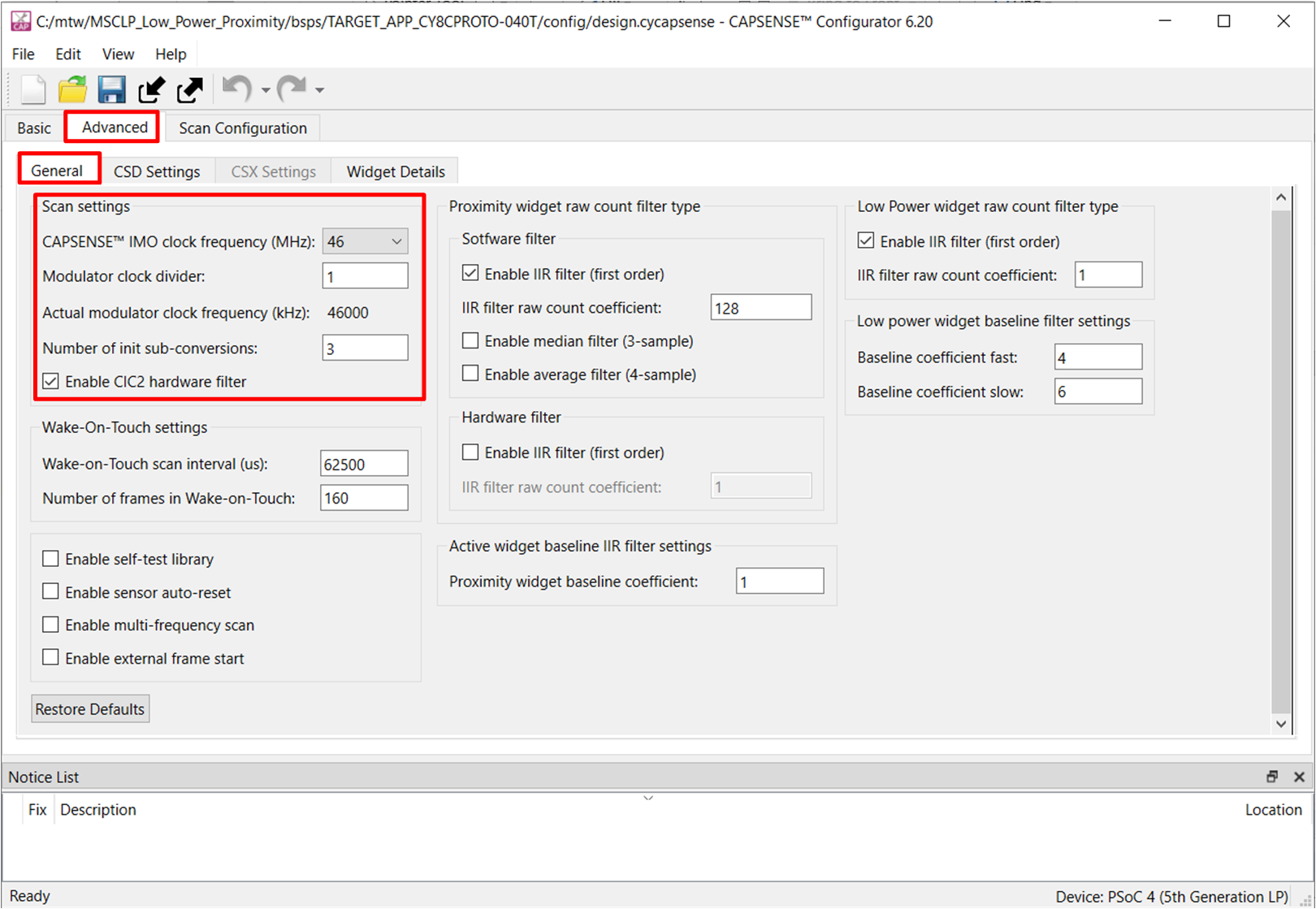Click the Wake-on-Touch scan interval field
The height and width of the screenshot is (909, 1316).
coord(364,464)
